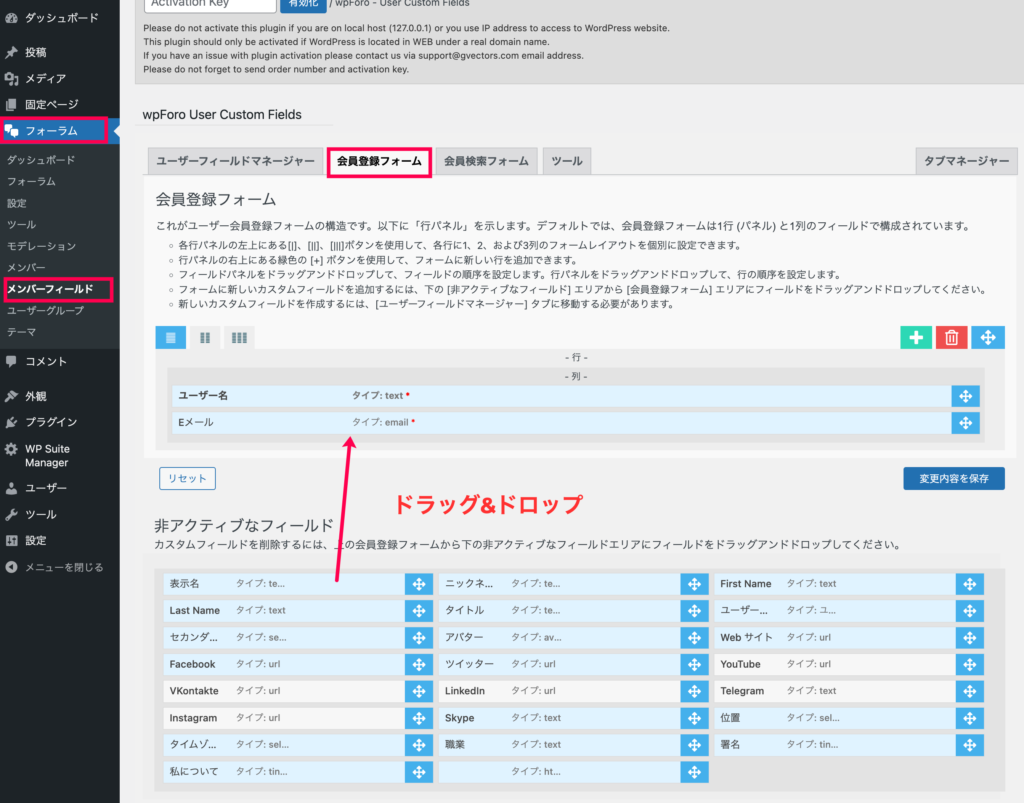Click move handle of YouTube field
The image size is (1024, 803).
(969, 665)
